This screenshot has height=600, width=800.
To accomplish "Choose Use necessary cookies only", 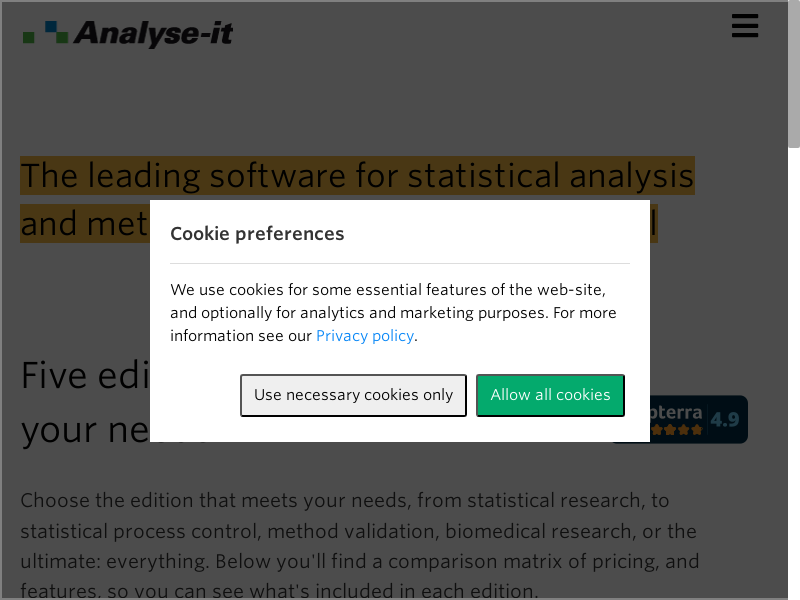I will (x=353, y=395).
